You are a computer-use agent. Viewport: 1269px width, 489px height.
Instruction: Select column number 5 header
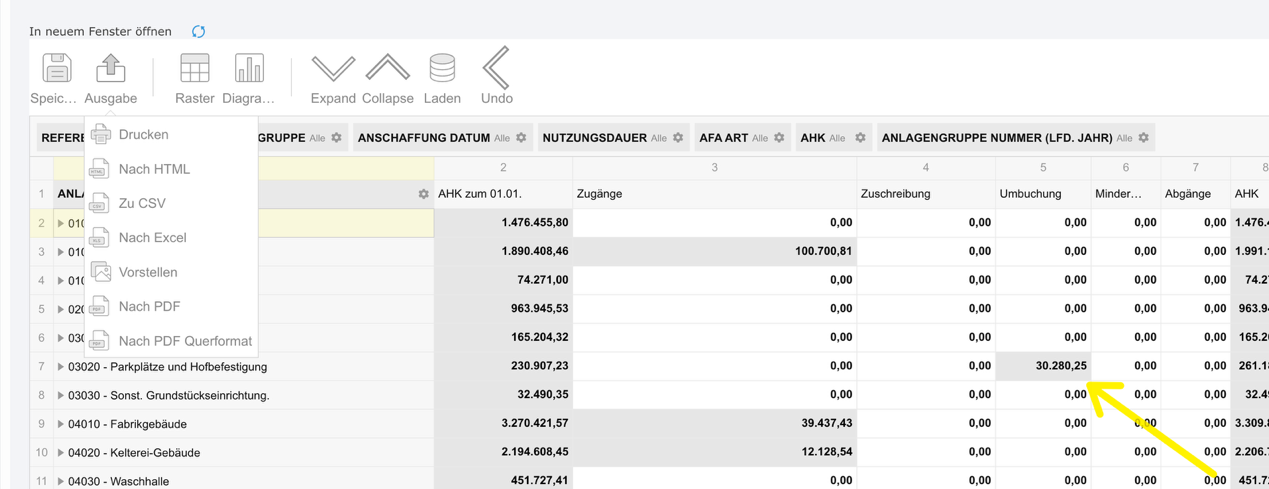point(1043,167)
